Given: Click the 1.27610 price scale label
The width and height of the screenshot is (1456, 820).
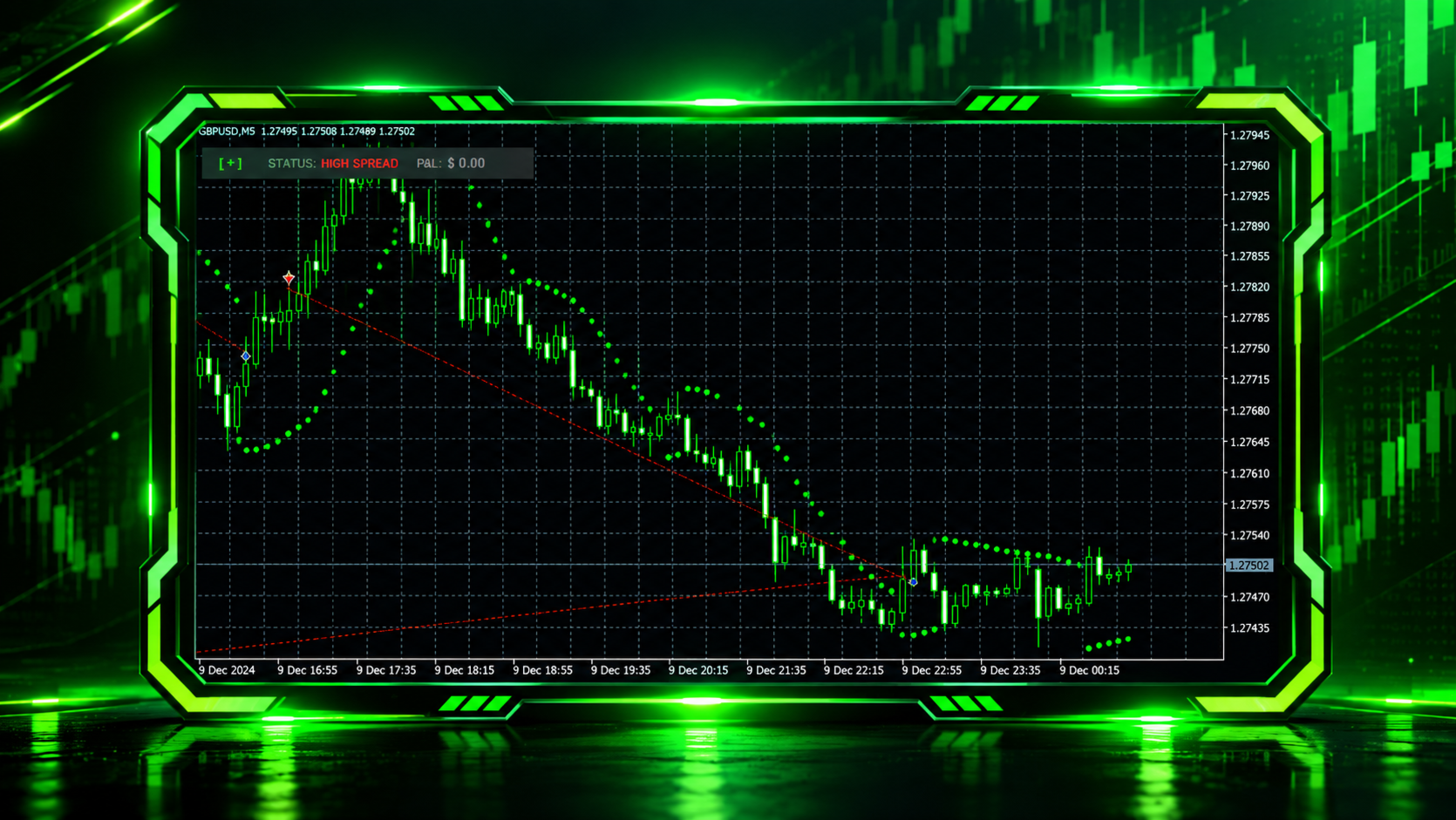Looking at the screenshot, I should 1249,474.
